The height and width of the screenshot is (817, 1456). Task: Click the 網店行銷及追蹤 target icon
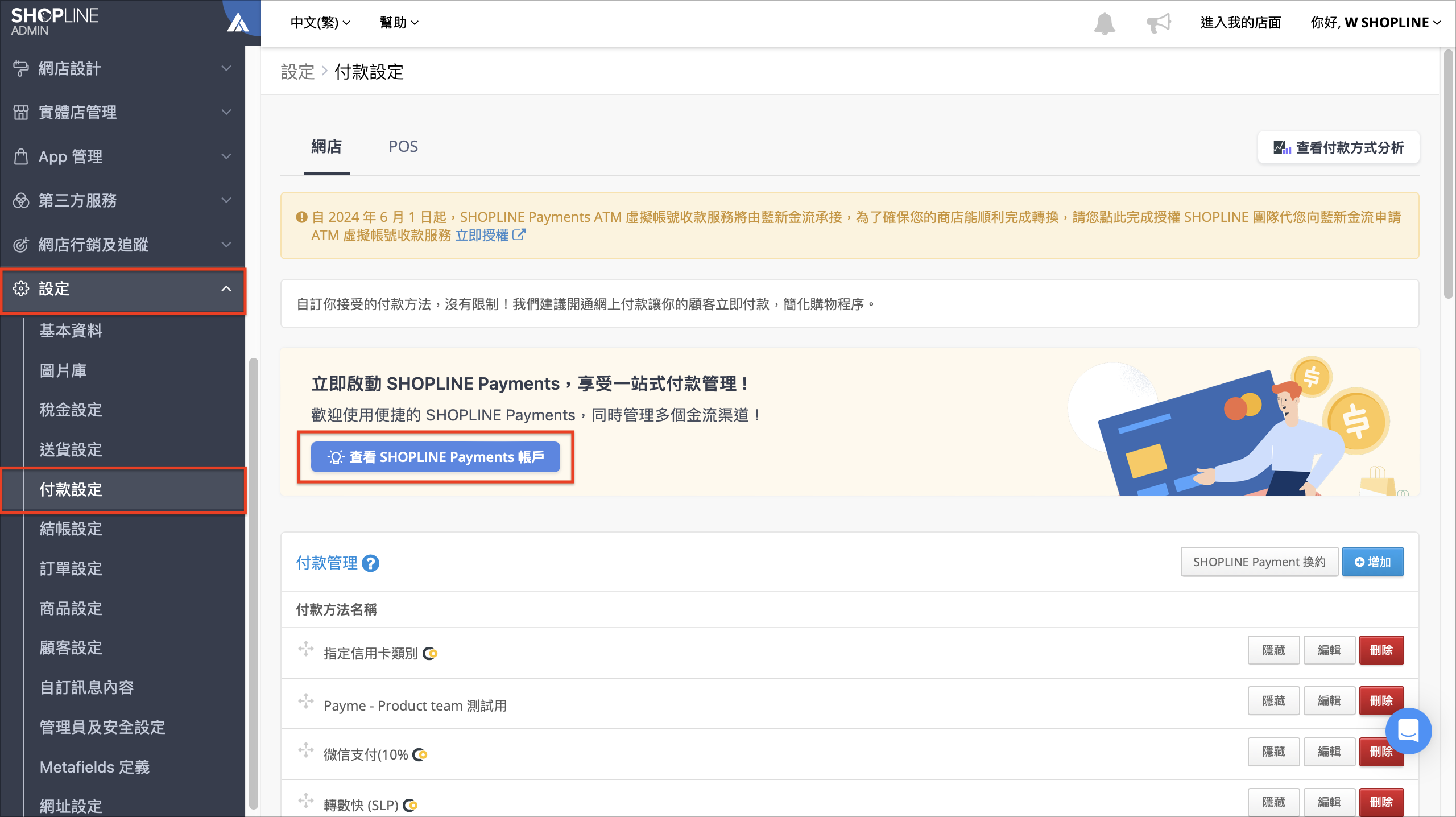20,245
